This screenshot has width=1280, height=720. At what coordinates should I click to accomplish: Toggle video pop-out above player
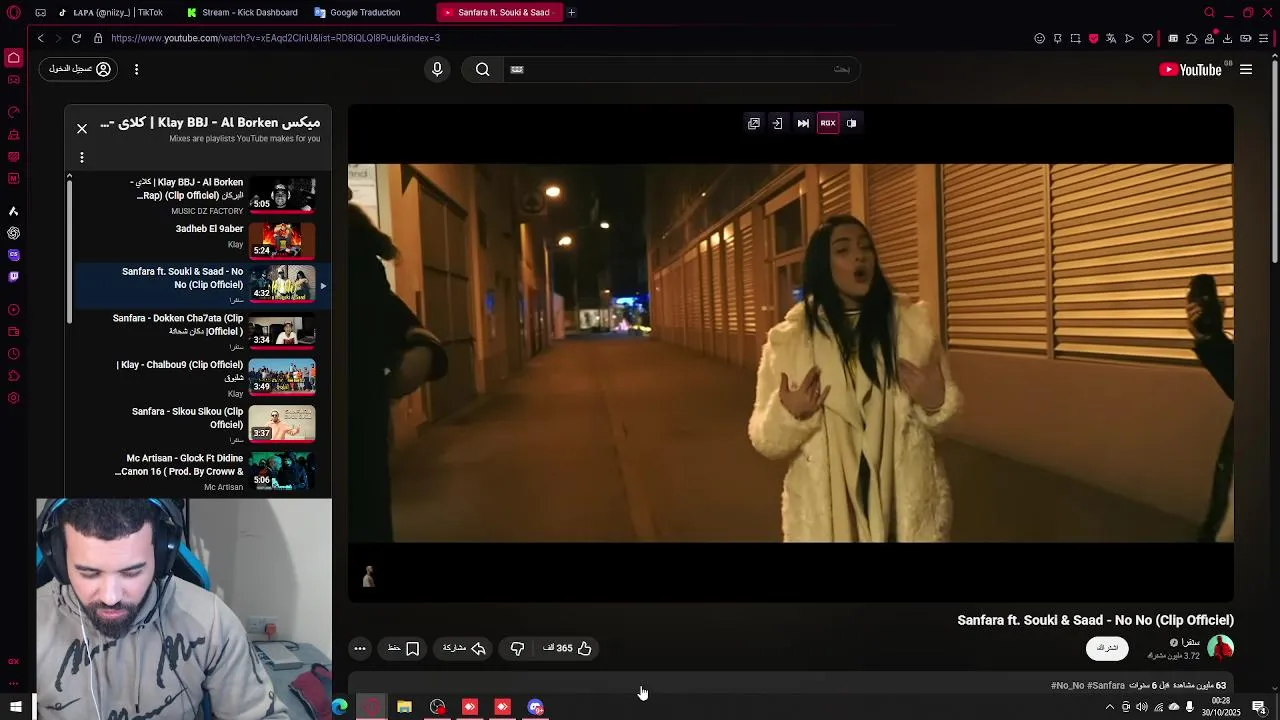tap(754, 123)
